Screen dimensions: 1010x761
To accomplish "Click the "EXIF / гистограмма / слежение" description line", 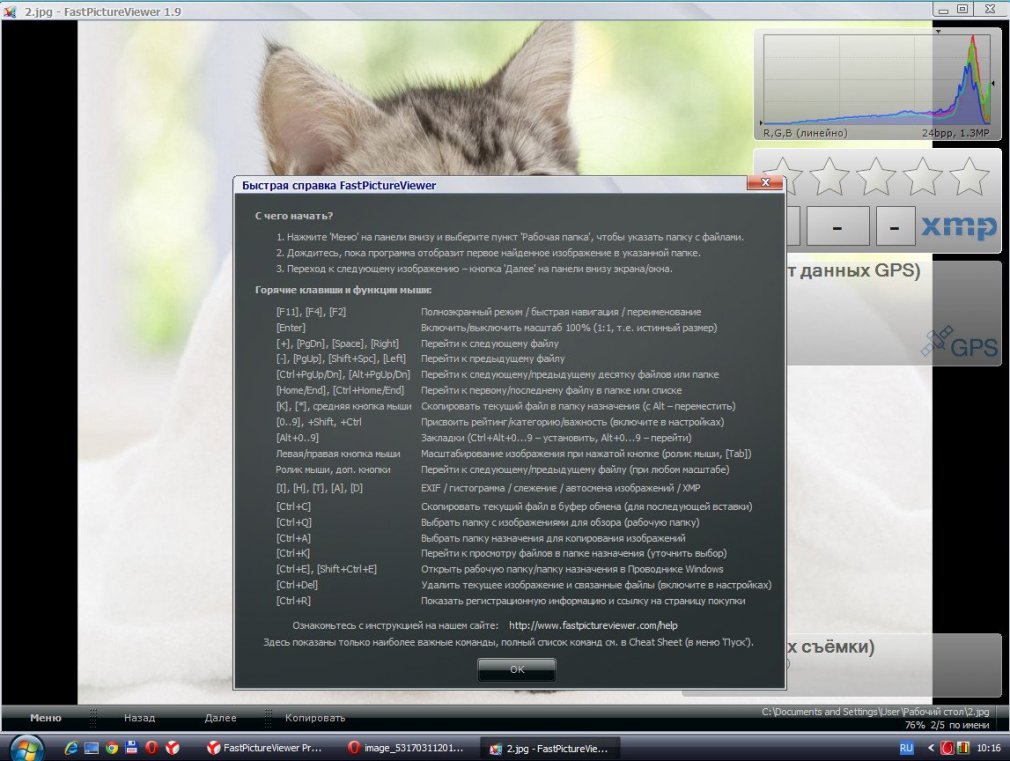I will point(560,488).
